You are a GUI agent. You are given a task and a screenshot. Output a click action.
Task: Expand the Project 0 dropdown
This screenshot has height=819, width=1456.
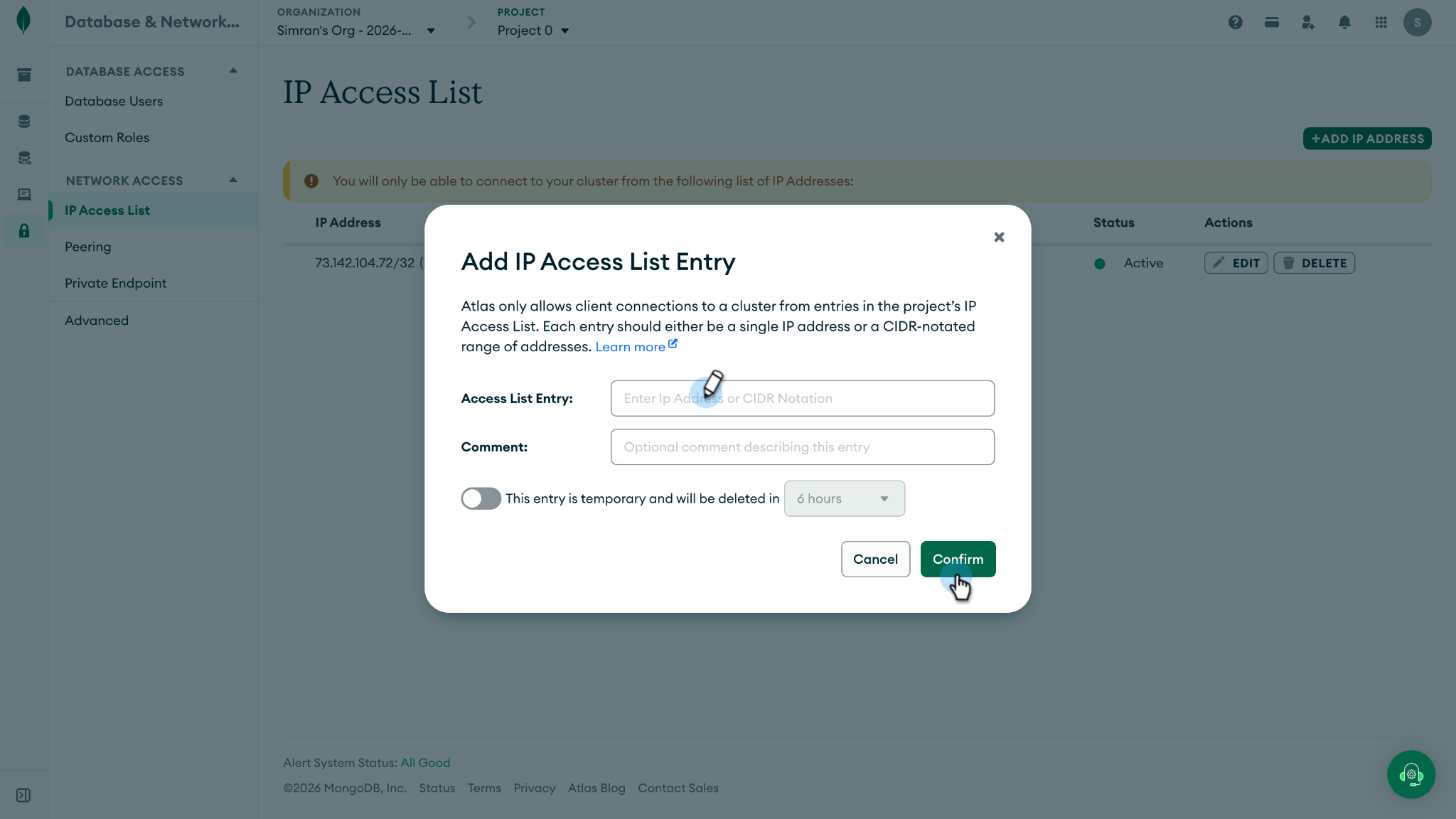(533, 31)
